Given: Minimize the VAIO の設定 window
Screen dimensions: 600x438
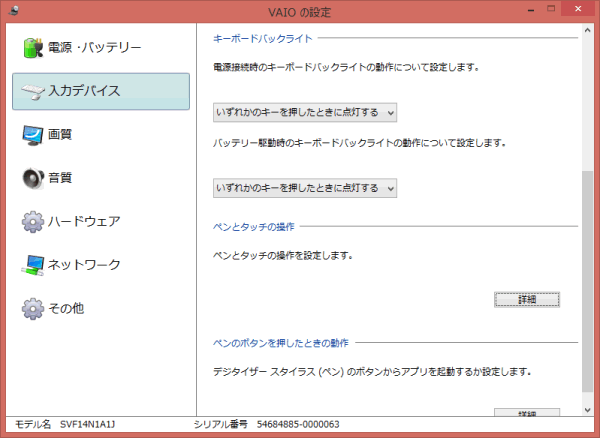Looking at the screenshot, I should [531, 10].
